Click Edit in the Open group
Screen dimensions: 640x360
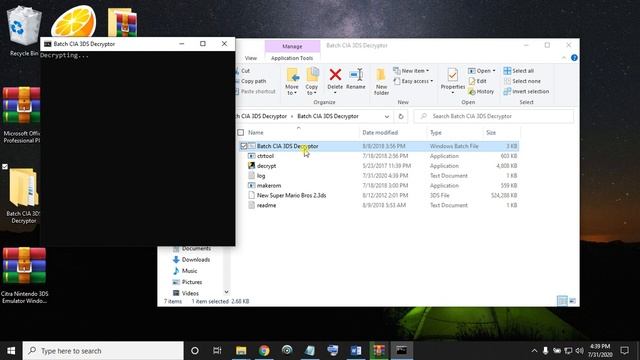click(478, 81)
